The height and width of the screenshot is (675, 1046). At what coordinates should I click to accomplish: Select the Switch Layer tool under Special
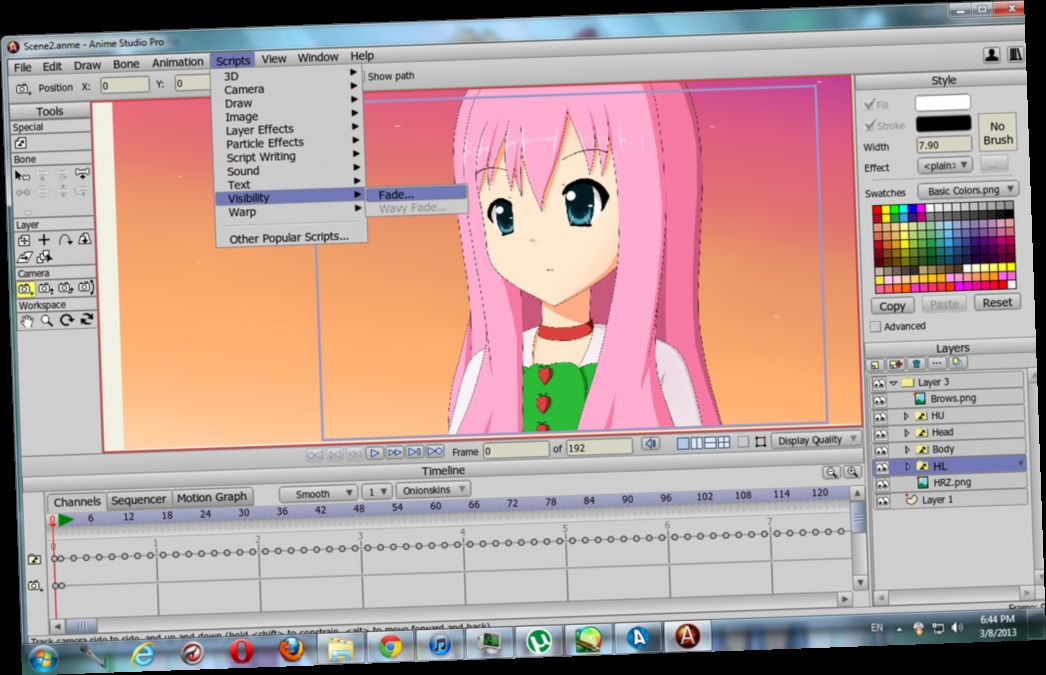tap(21, 143)
